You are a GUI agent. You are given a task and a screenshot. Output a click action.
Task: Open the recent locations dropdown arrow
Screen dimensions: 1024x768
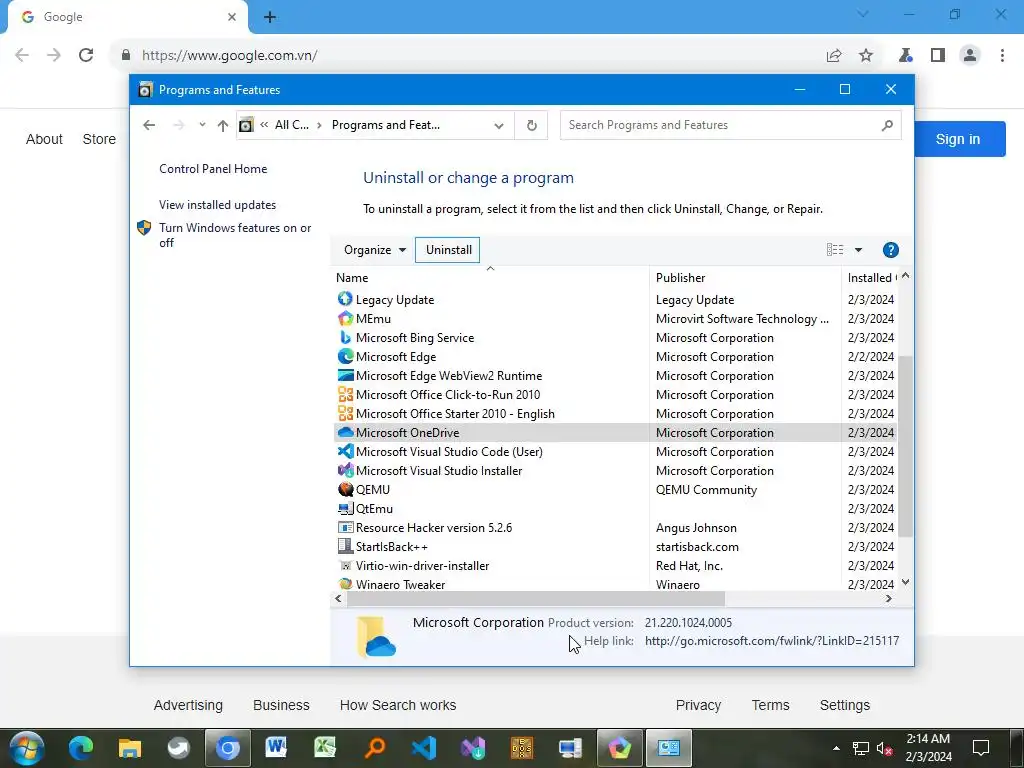tap(202, 125)
